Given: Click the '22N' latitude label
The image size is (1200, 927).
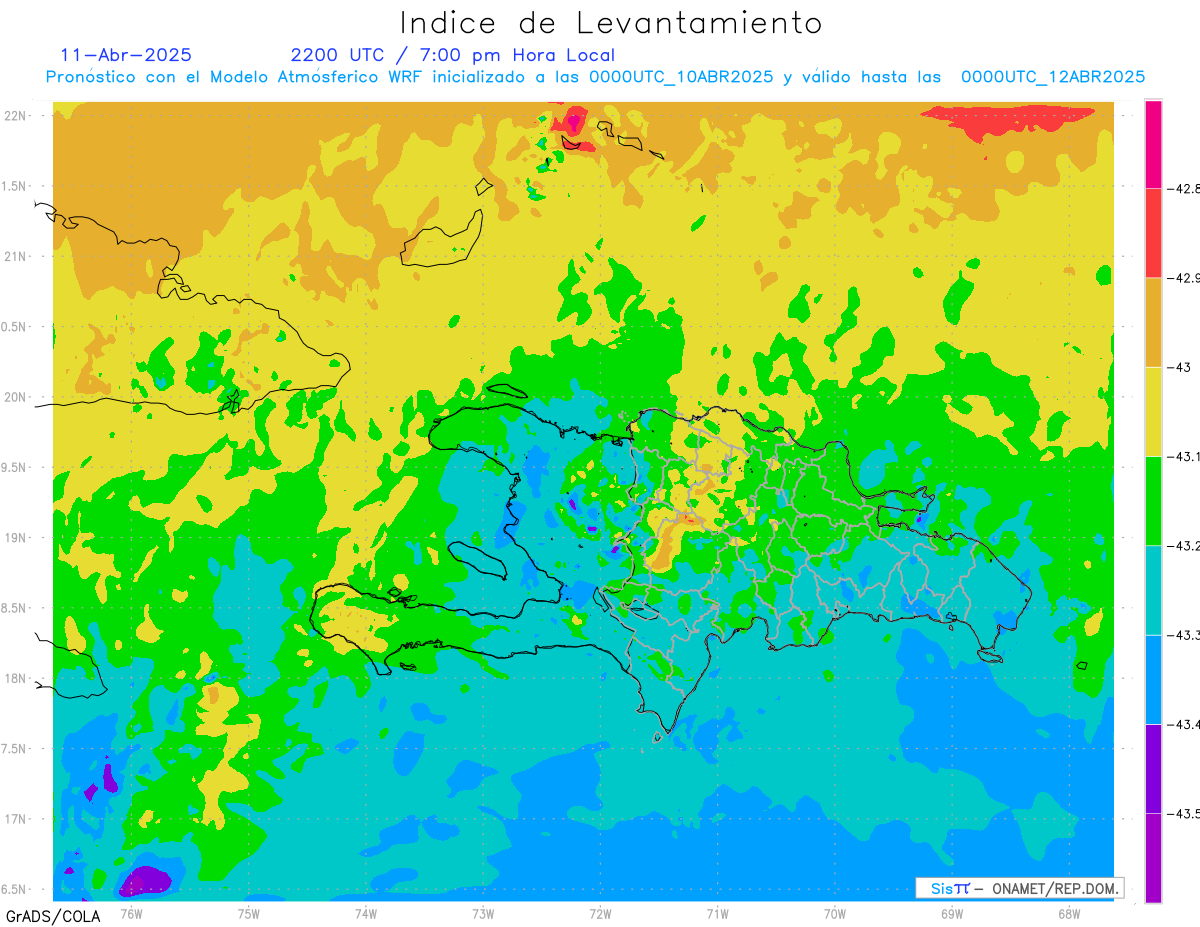Looking at the screenshot, I should pos(16,116).
